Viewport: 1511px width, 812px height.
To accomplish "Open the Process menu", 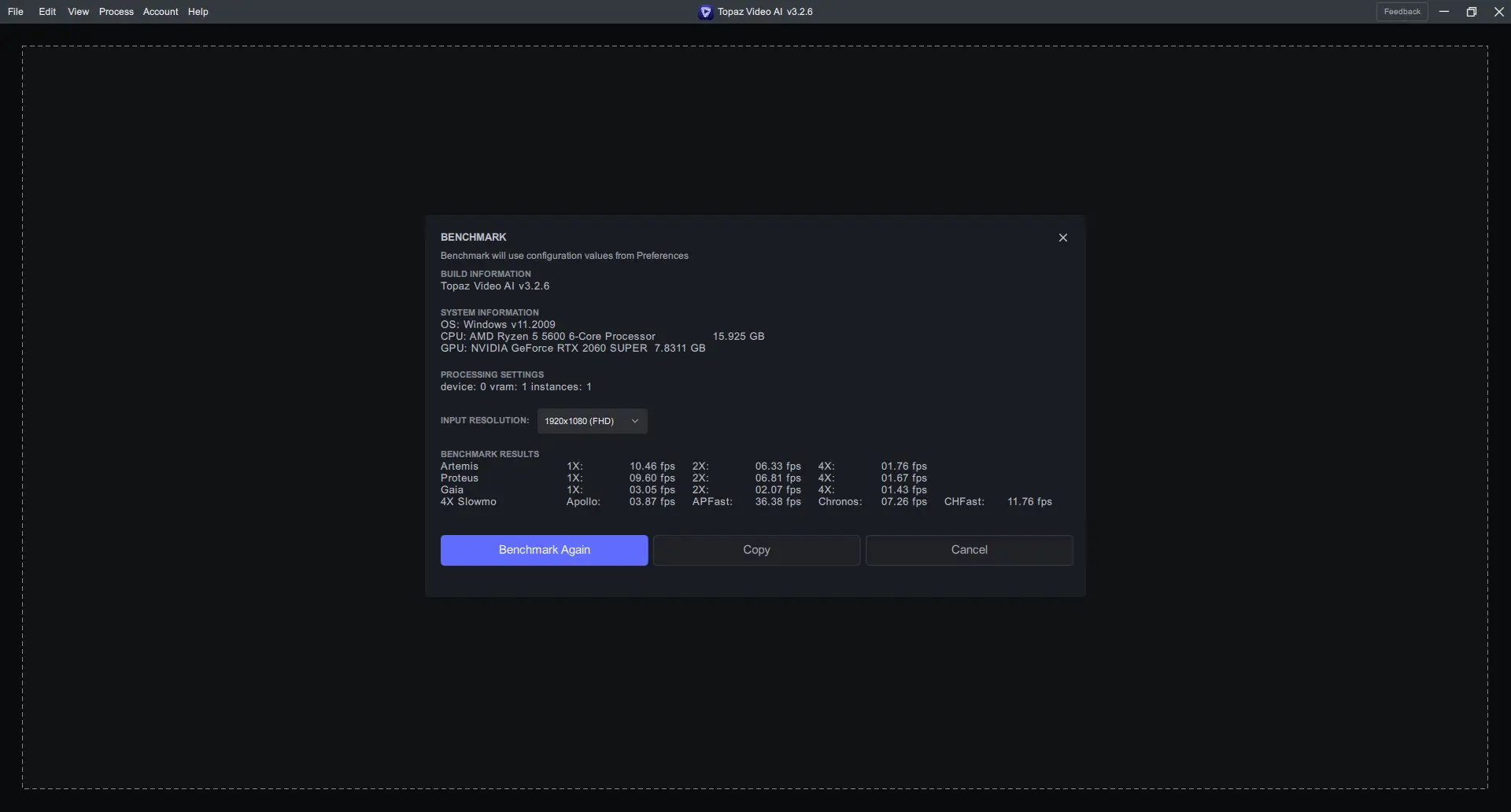I will tap(116, 11).
